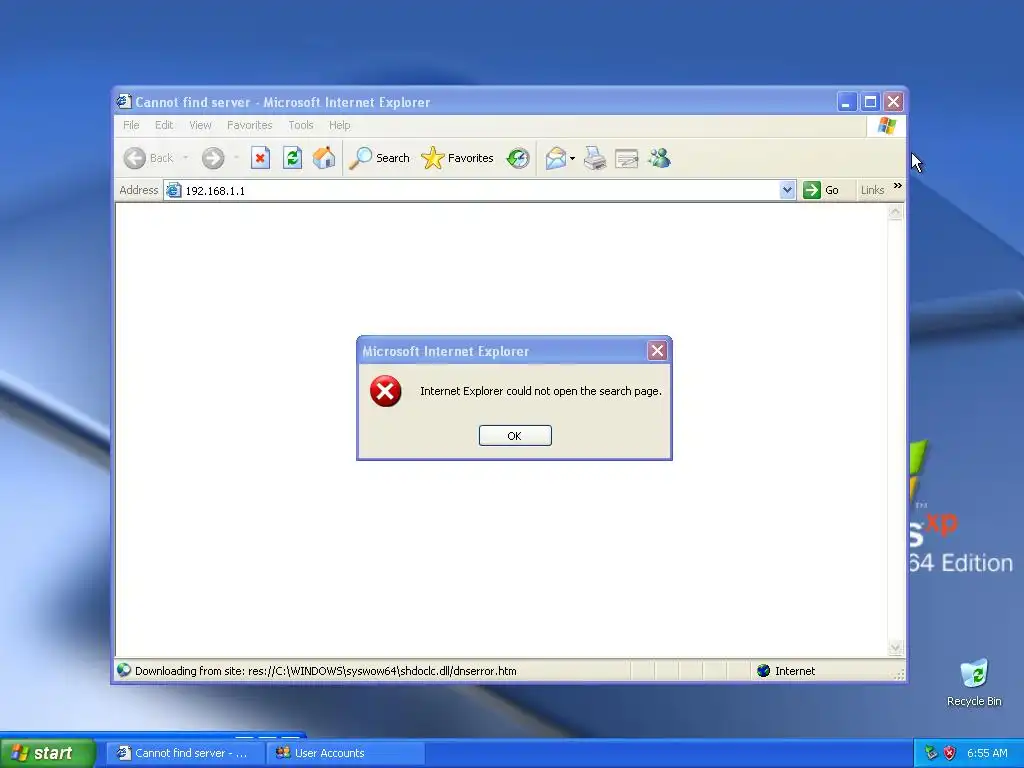This screenshot has height=768, width=1024.
Task: Go to the Home page icon
Action: pyautogui.click(x=324, y=158)
